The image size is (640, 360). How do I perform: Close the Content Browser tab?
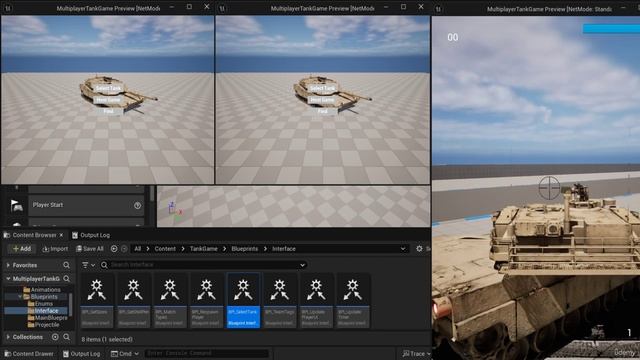(x=61, y=235)
